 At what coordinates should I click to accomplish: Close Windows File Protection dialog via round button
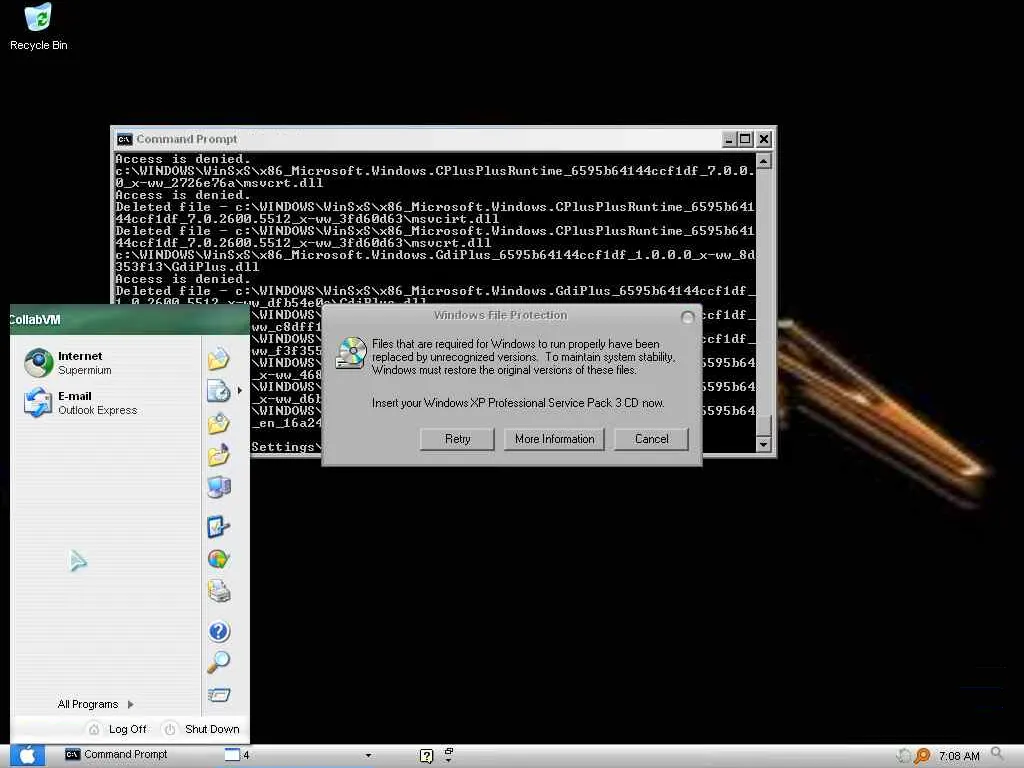687,317
